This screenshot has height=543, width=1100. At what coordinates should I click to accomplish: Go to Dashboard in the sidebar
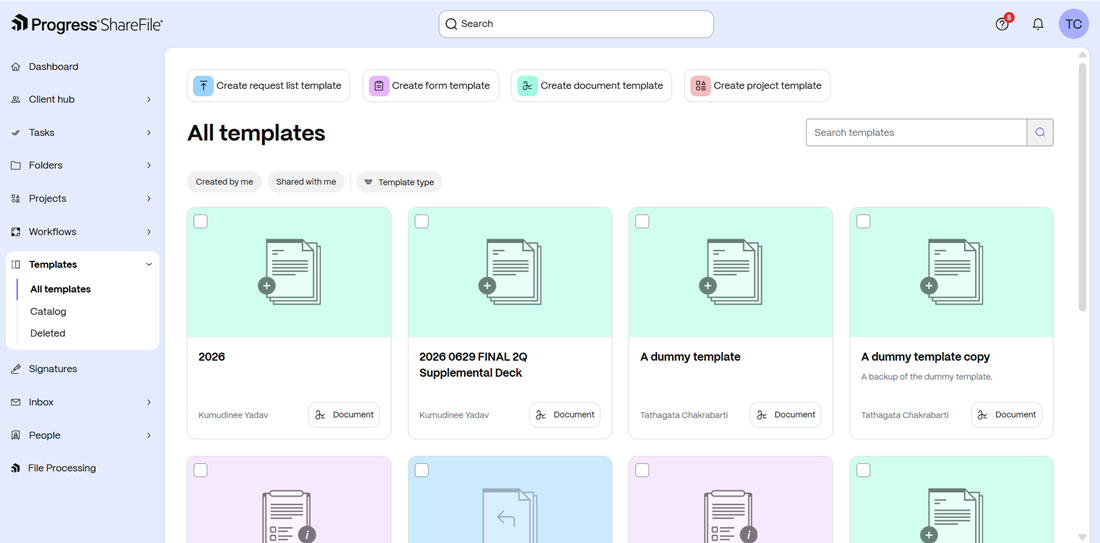pos(53,67)
